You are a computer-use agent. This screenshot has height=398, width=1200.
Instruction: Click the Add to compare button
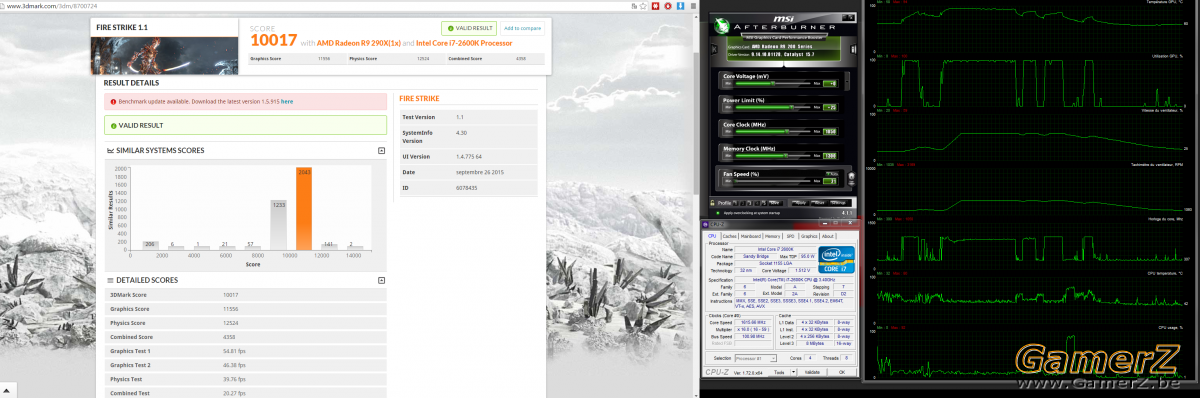(523, 28)
